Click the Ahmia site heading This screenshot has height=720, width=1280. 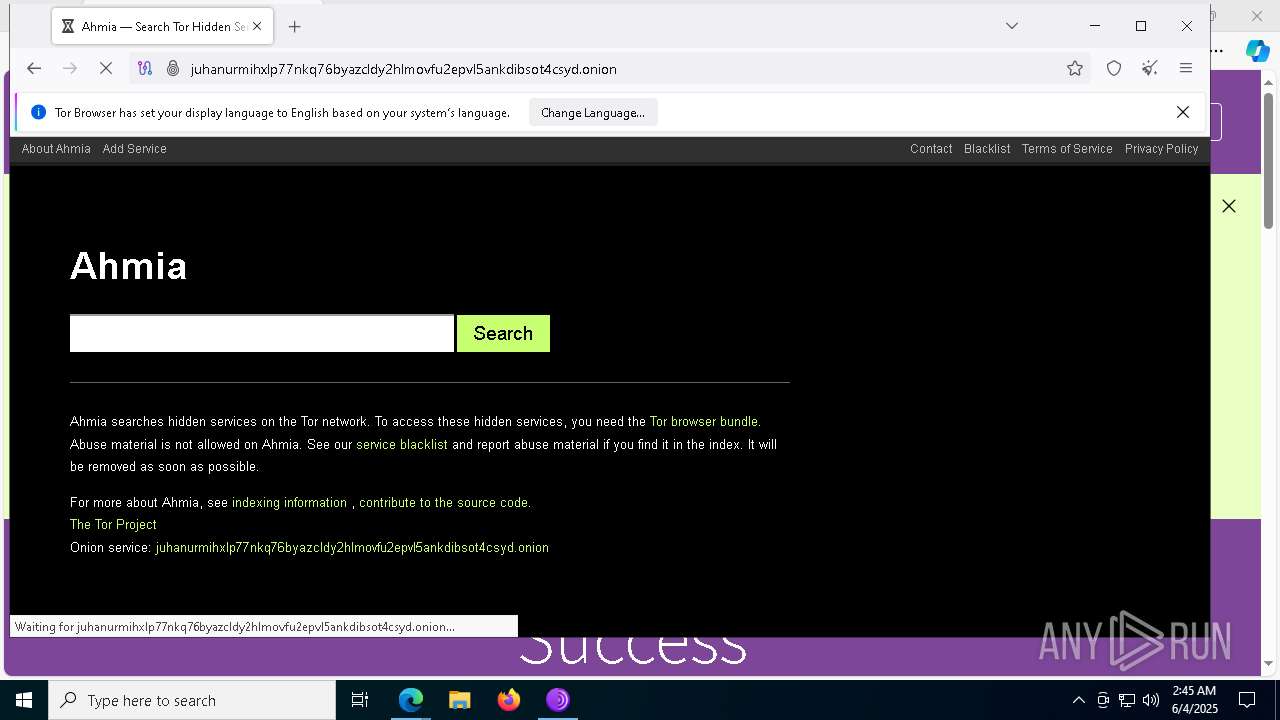coord(128,266)
